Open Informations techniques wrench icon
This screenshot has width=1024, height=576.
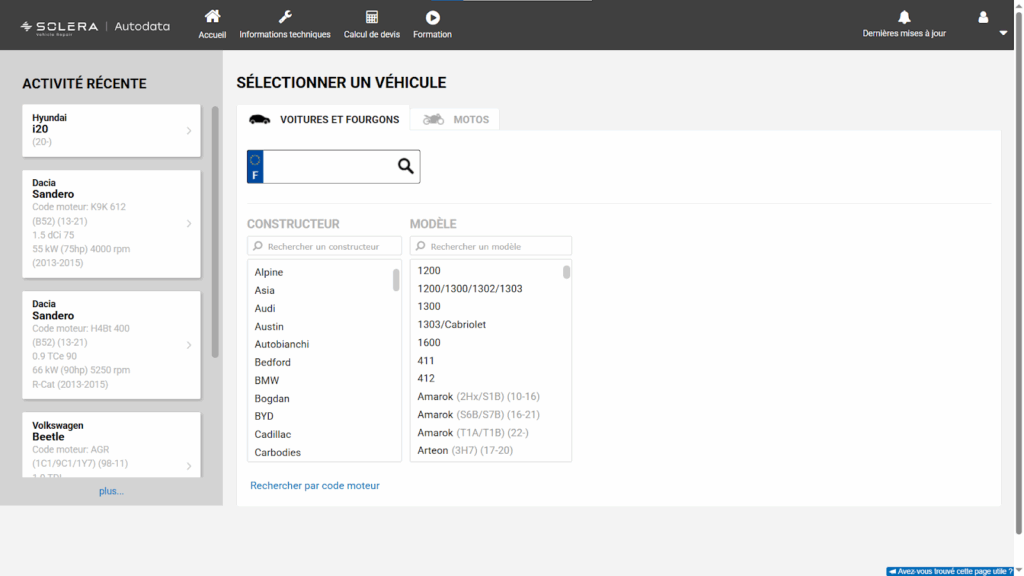pos(285,16)
